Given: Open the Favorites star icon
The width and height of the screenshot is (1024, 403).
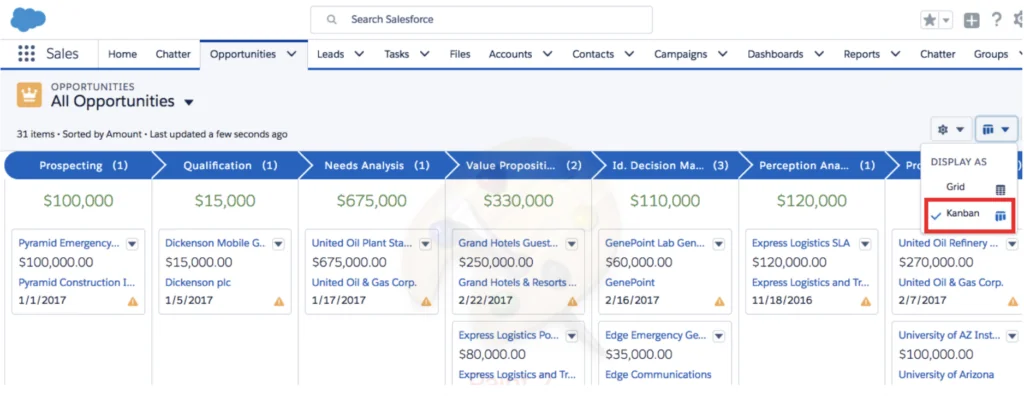Looking at the screenshot, I should coord(929,20).
